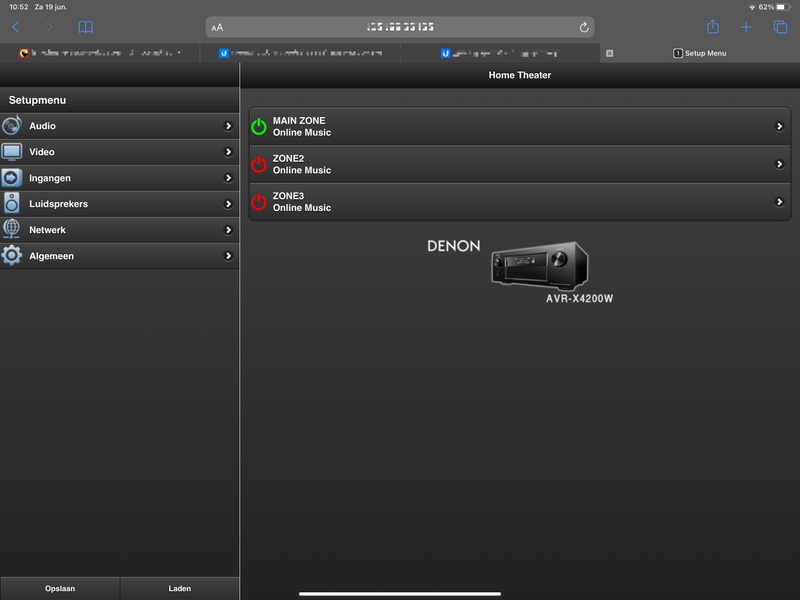Open MAIN ZONE details chevron

(779, 127)
